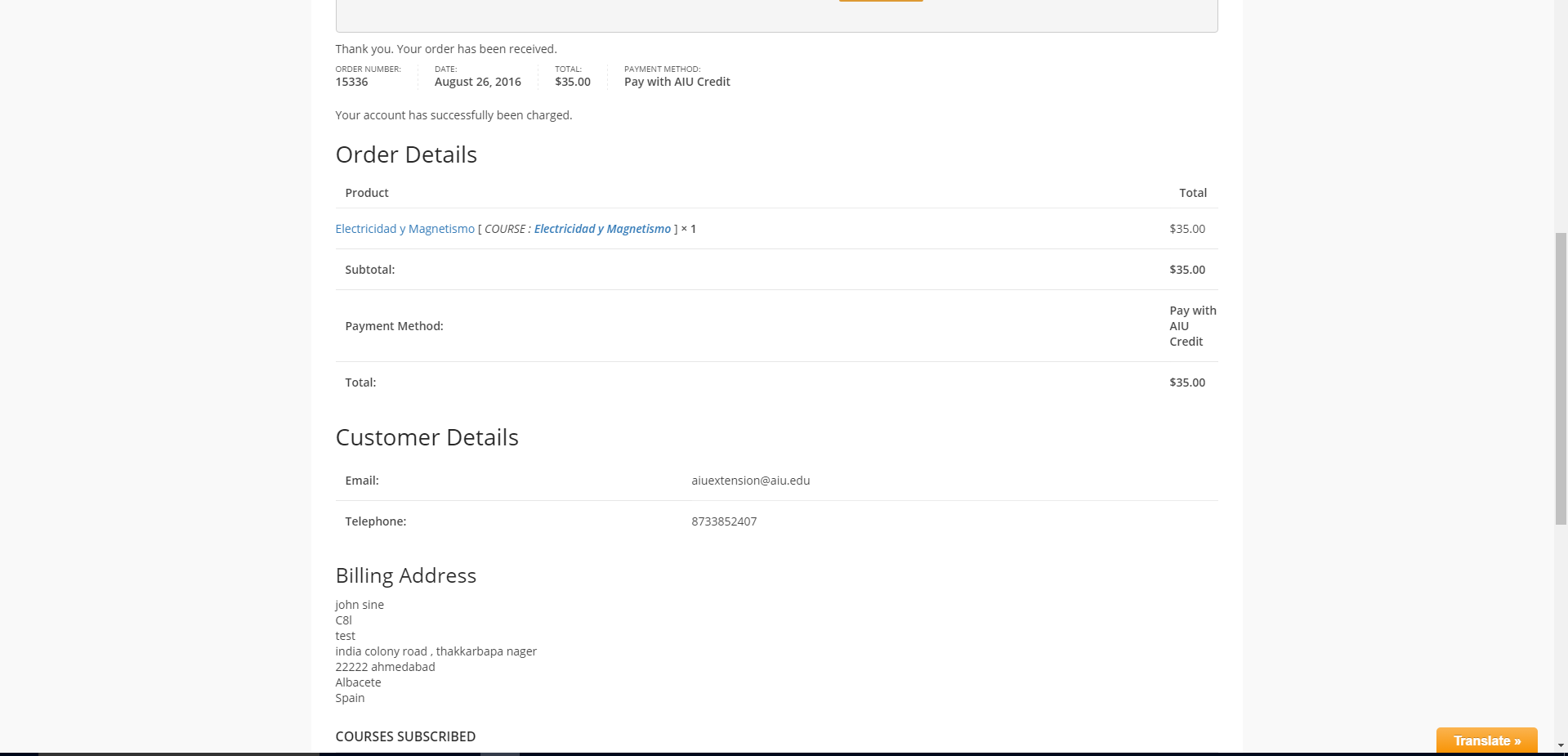Click the order date August 26, 2016
Viewport: 1568px width, 756px height.
477,82
